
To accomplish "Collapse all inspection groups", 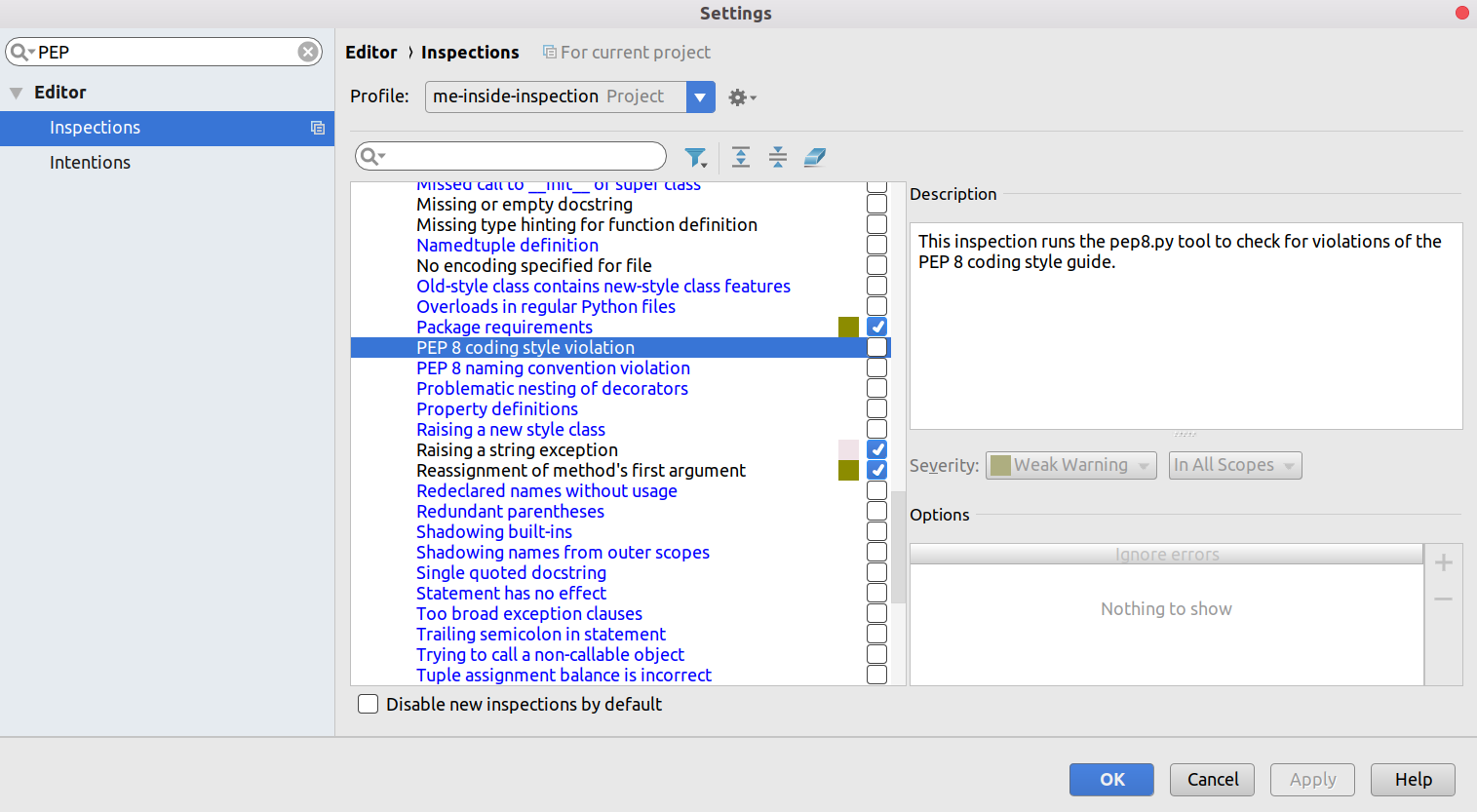I will [x=778, y=157].
